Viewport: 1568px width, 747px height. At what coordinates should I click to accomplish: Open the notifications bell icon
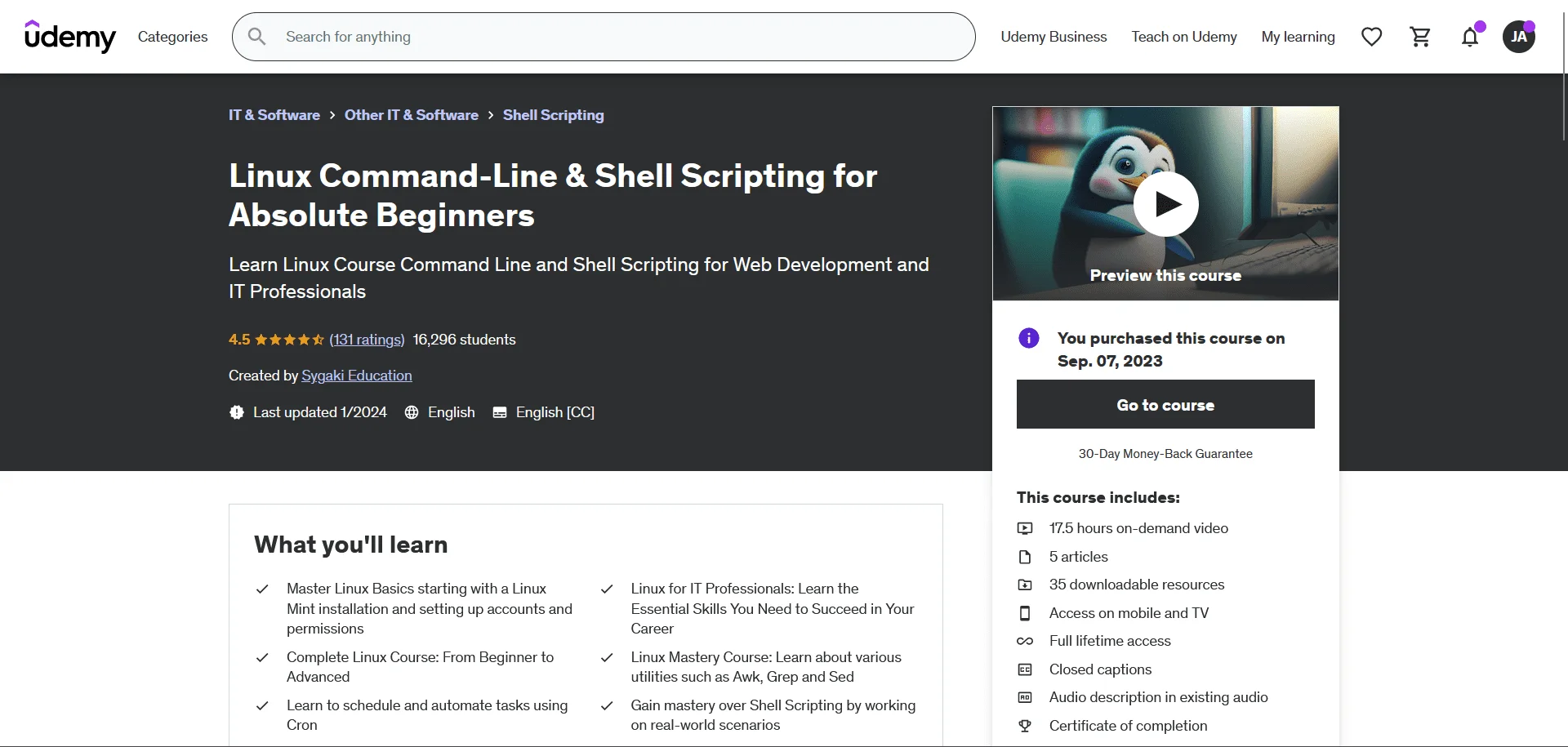click(x=1470, y=37)
